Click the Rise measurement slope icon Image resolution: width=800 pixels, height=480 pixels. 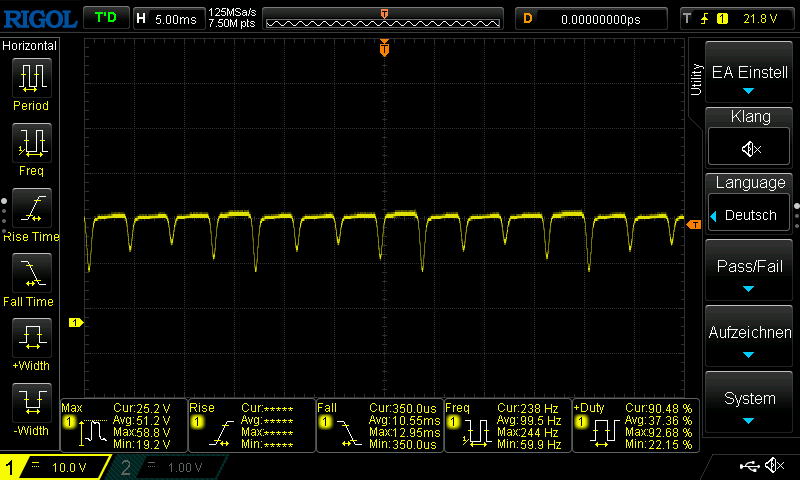(x=220, y=433)
